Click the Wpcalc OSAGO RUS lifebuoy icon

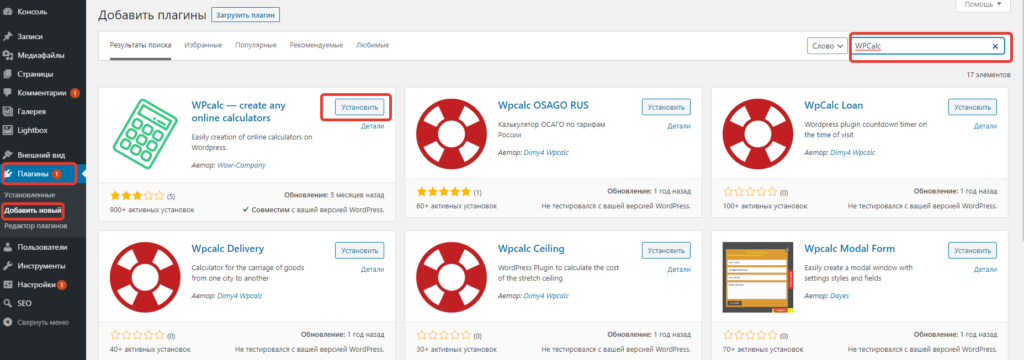[451, 135]
